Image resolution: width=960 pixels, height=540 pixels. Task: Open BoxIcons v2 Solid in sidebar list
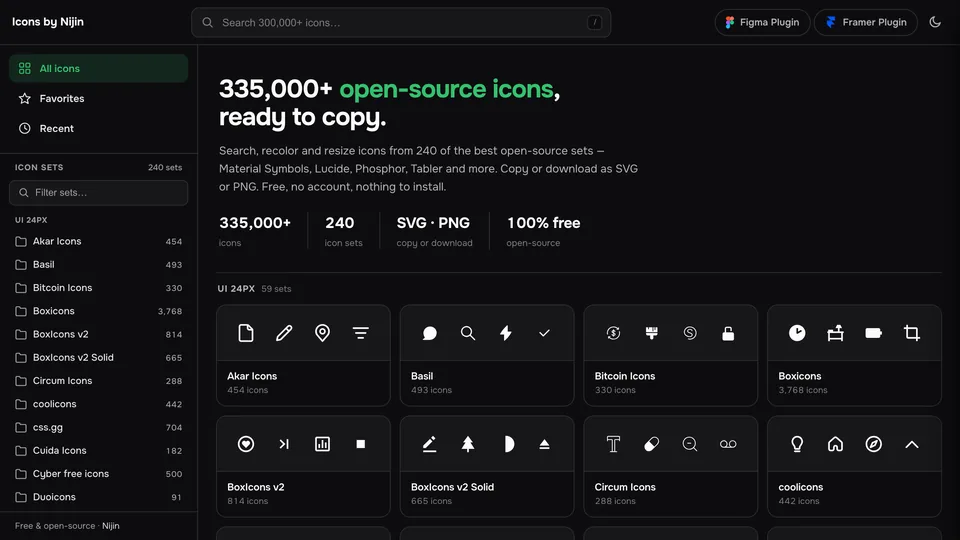pyautogui.click(x=99, y=358)
